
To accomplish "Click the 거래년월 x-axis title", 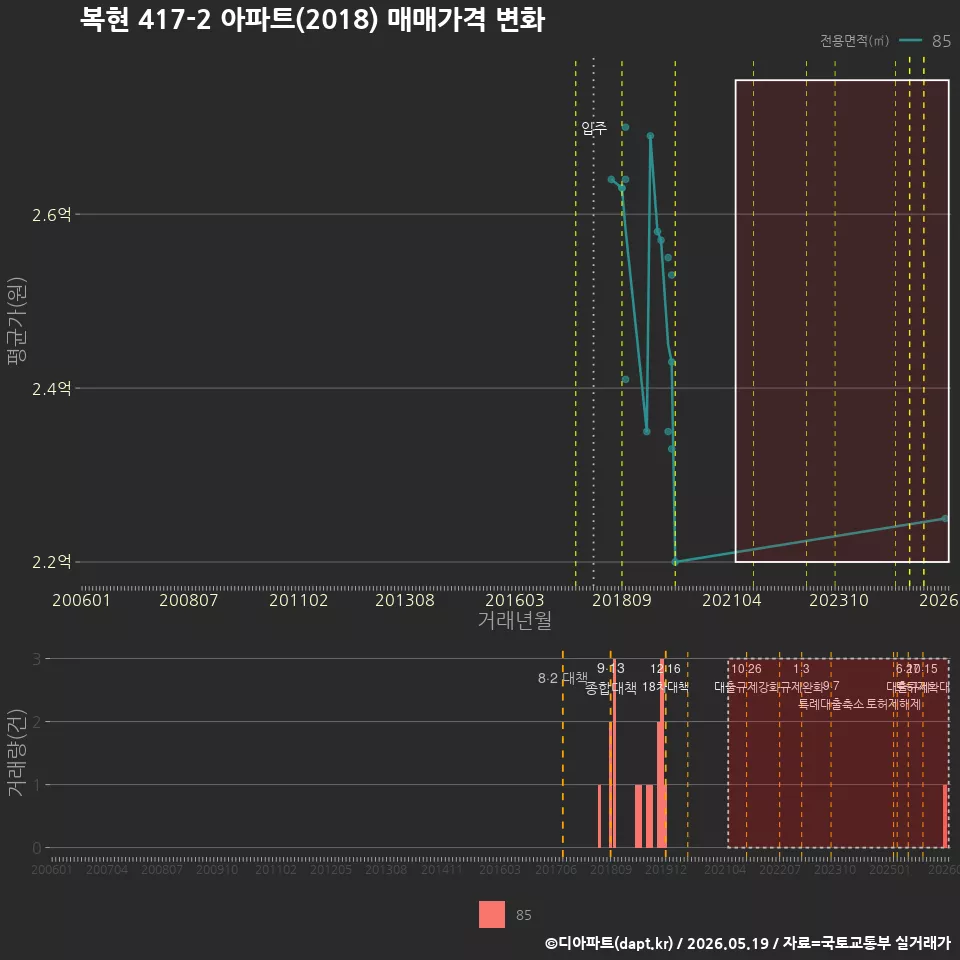I will coord(514,620).
